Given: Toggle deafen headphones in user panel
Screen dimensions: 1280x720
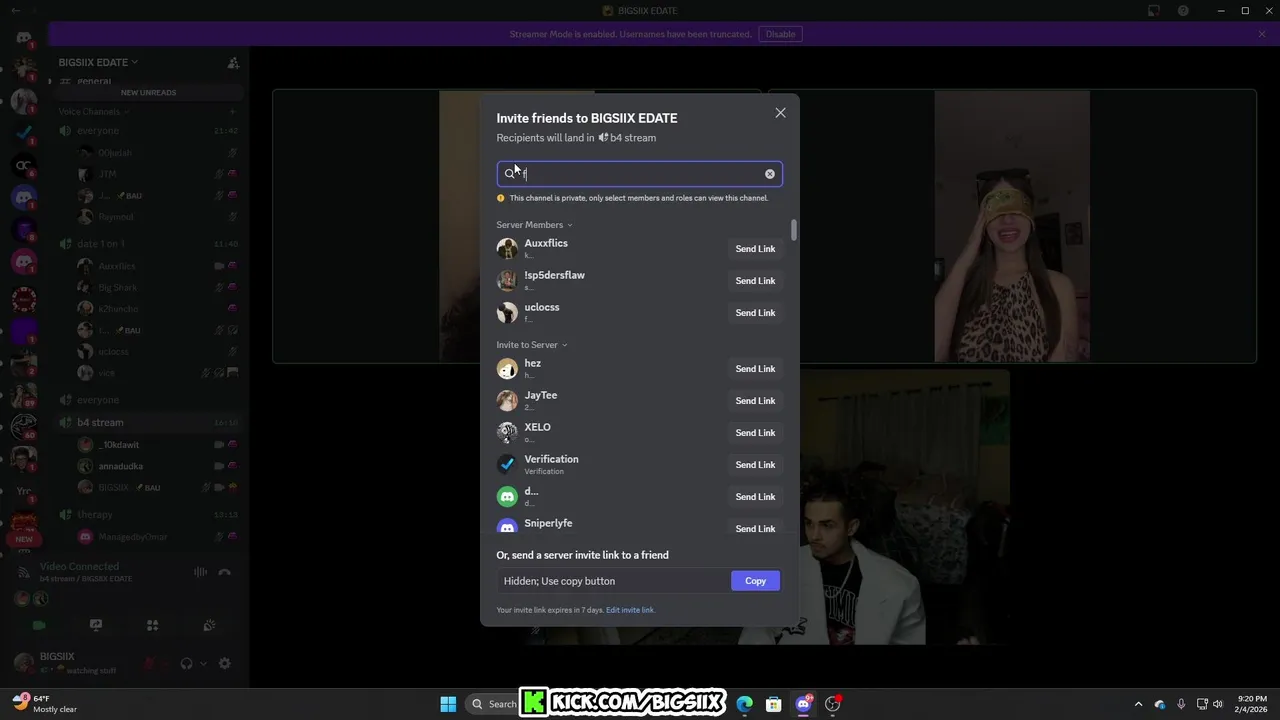Looking at the screenshot, I should click(x=186, y=663).
